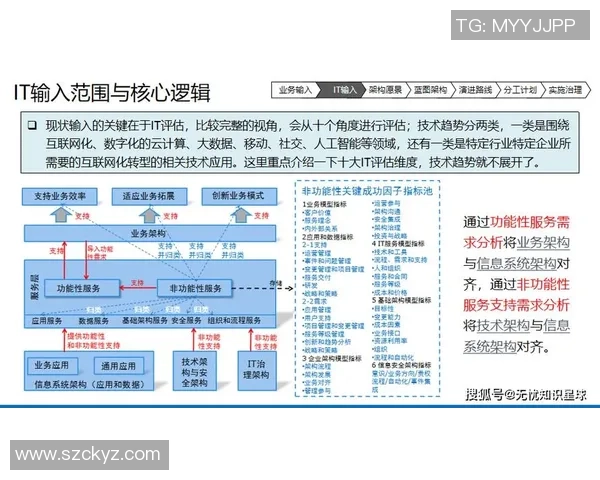Click the red 导入功能性需求 label

99,253
